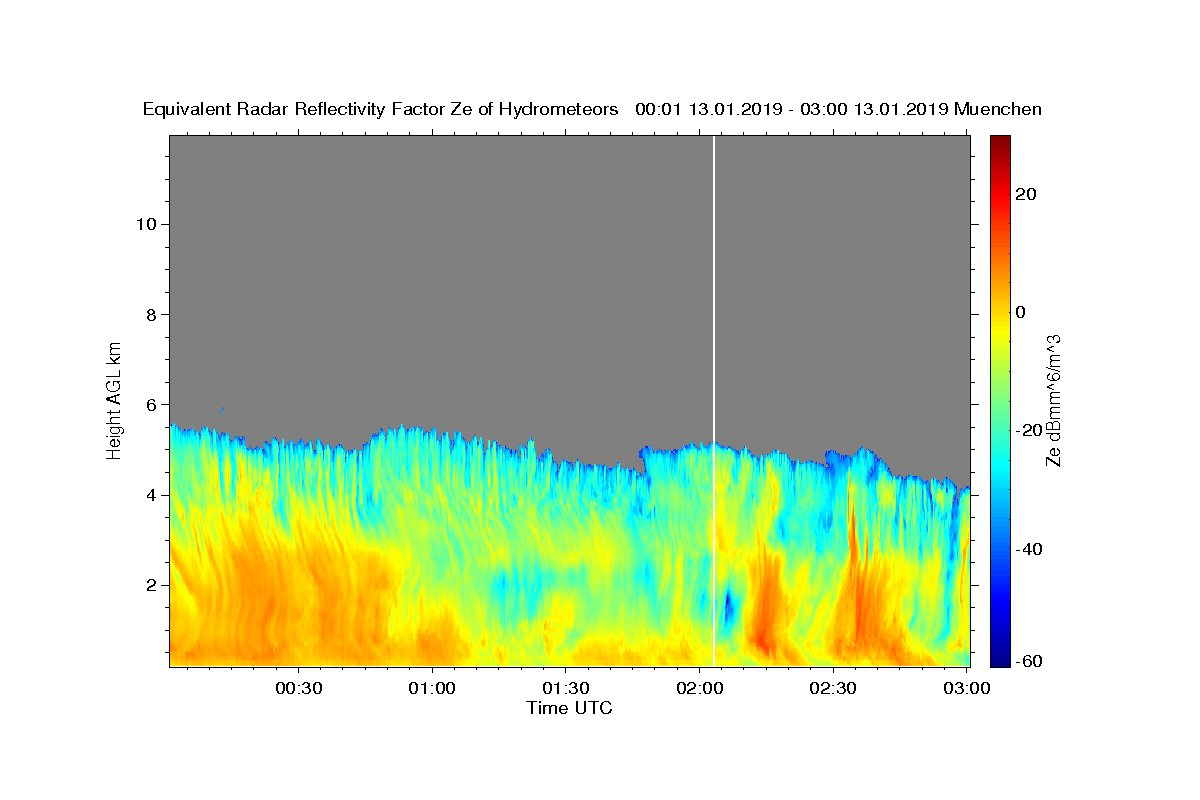This screenshot has height=800, width=1200.
Task: Click the '-60' colorbar tick label
Action: [x=1029, y=661]
